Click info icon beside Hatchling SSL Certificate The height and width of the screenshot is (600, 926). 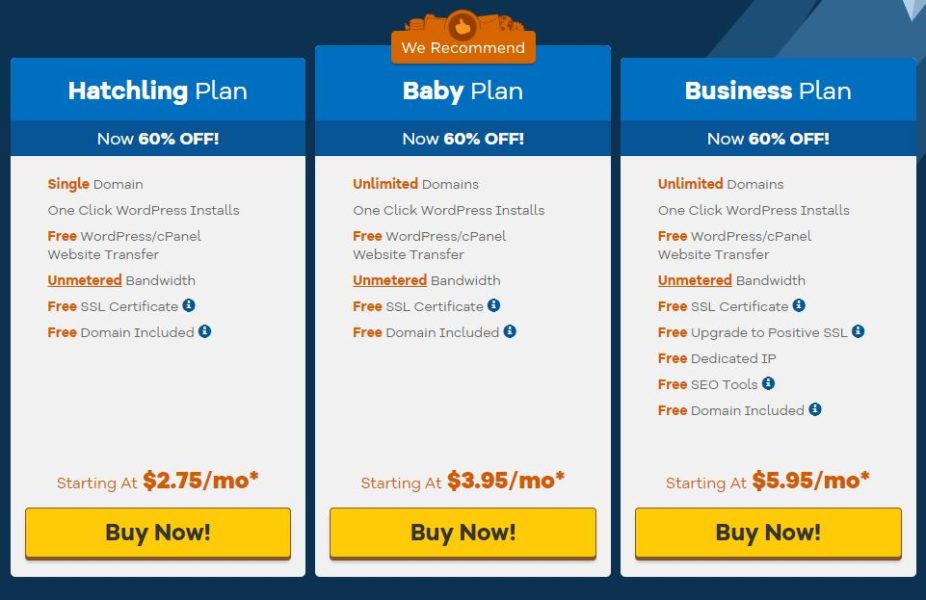[x=189, y=306]
